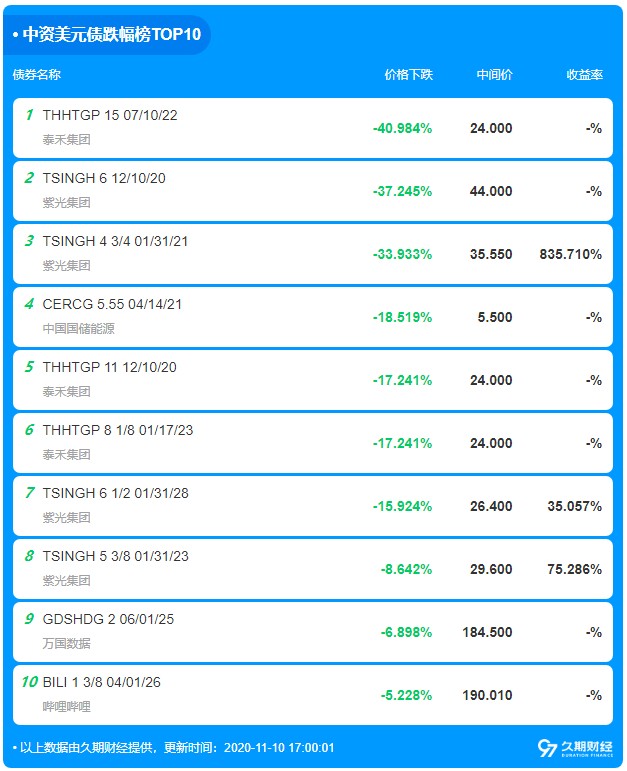Sort by the 价格下跌 column header
The width and height of the screenshot is (627, 771).
[x=408, y=75]
